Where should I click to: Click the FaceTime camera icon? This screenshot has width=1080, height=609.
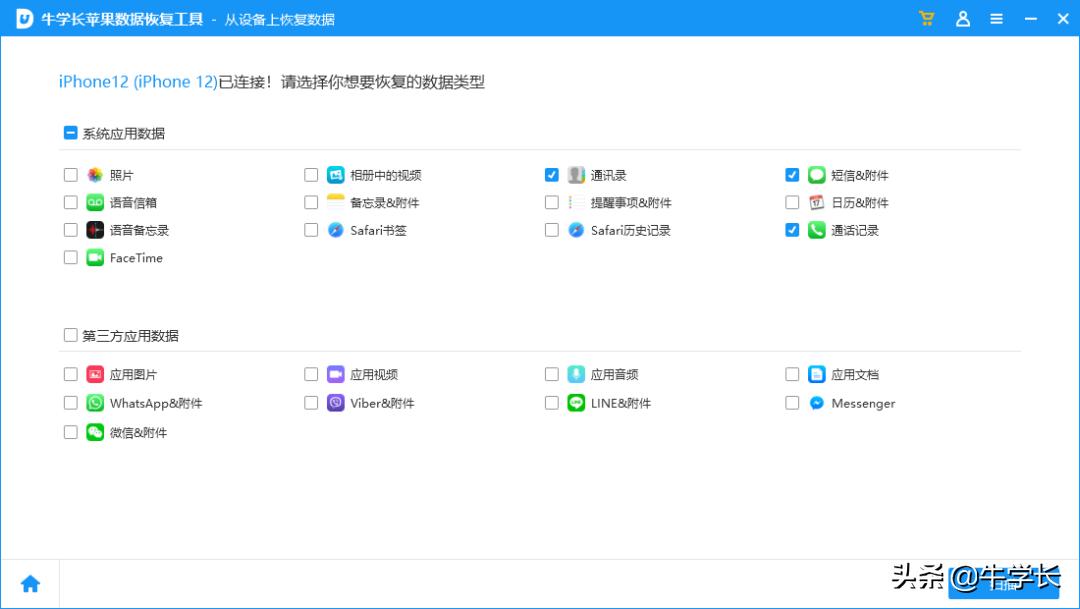95,258
